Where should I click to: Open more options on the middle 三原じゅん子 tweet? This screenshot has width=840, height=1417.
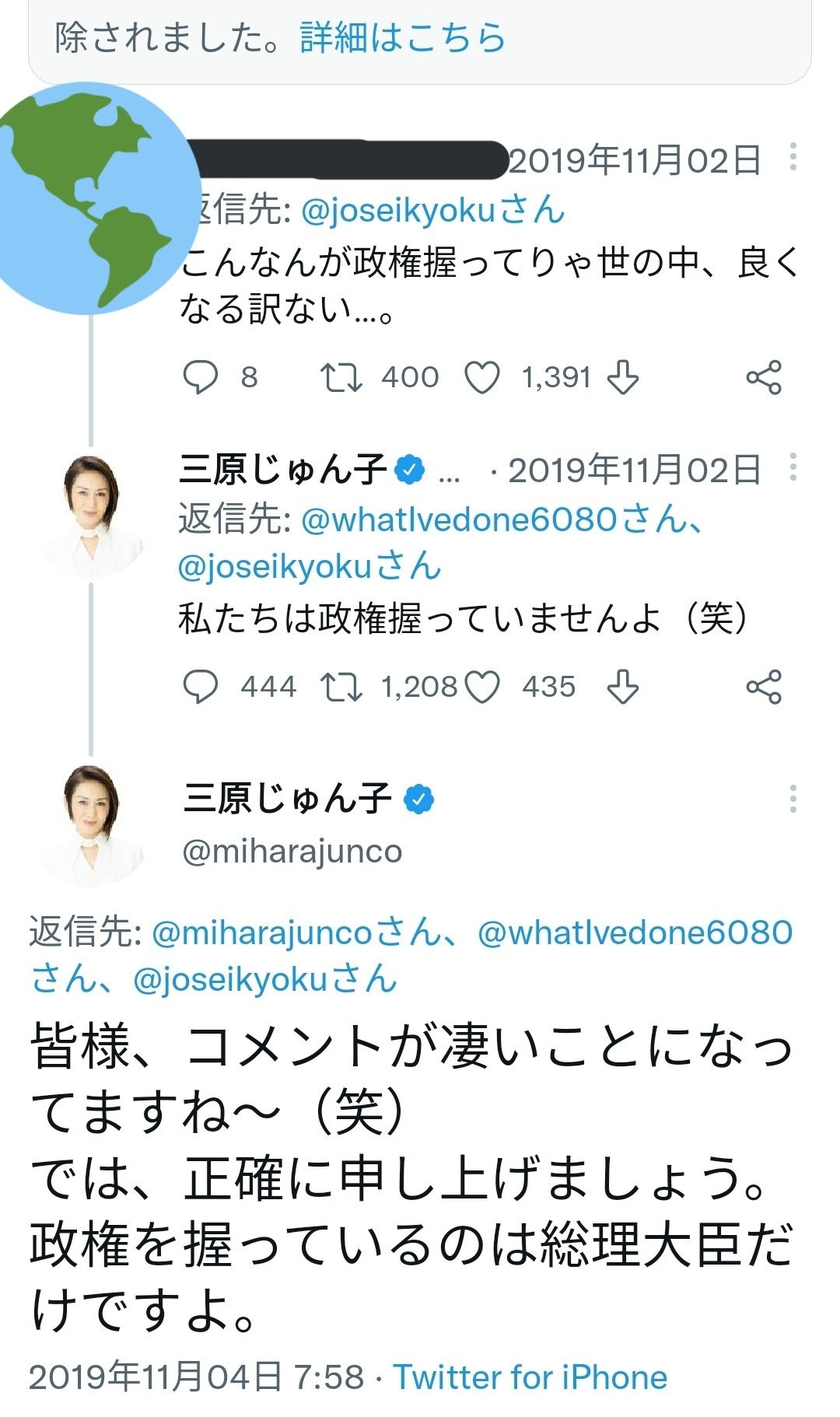793,467
